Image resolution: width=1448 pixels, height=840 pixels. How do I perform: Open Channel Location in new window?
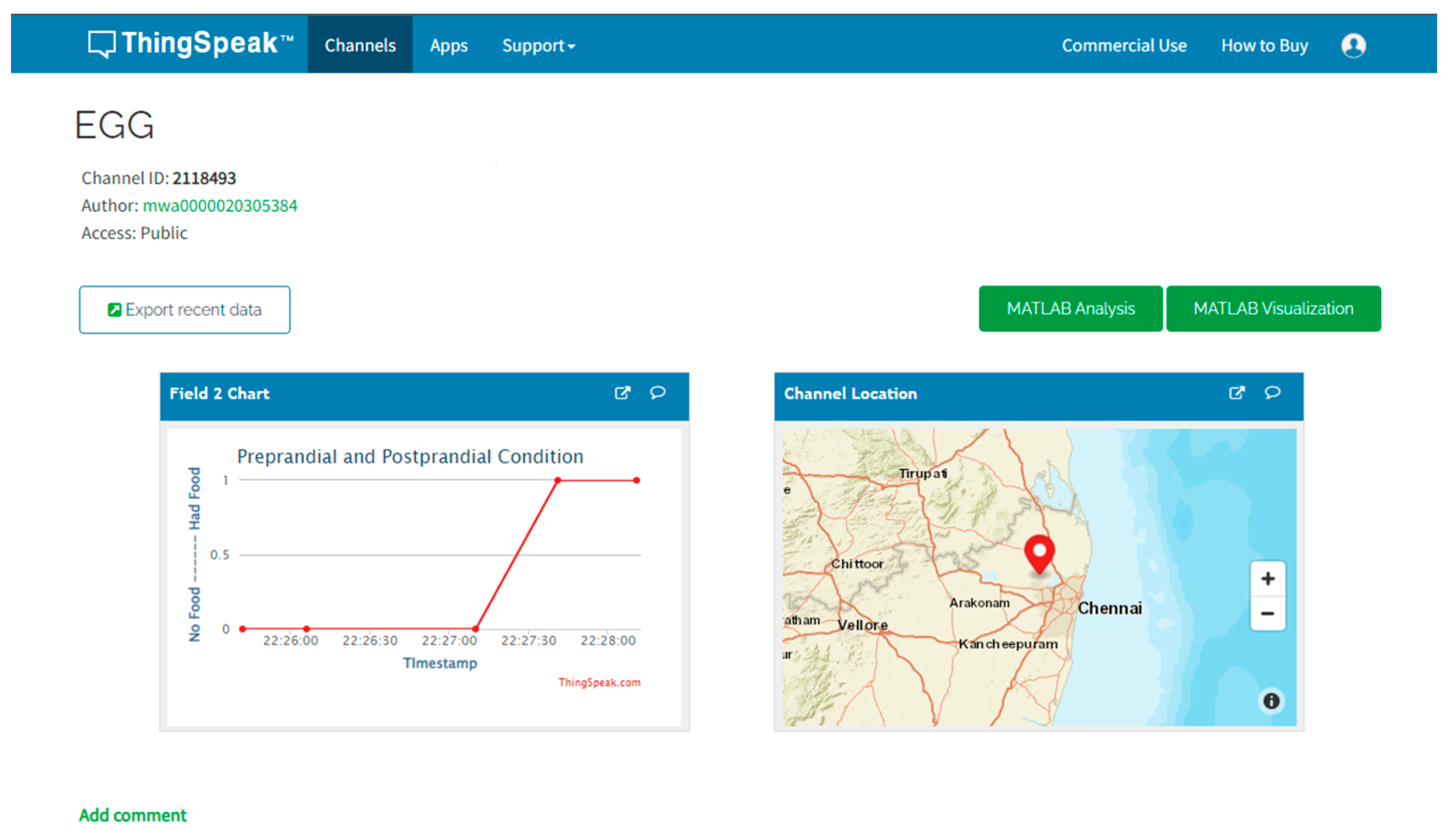pyautogui.click(x=1236, y=393)
